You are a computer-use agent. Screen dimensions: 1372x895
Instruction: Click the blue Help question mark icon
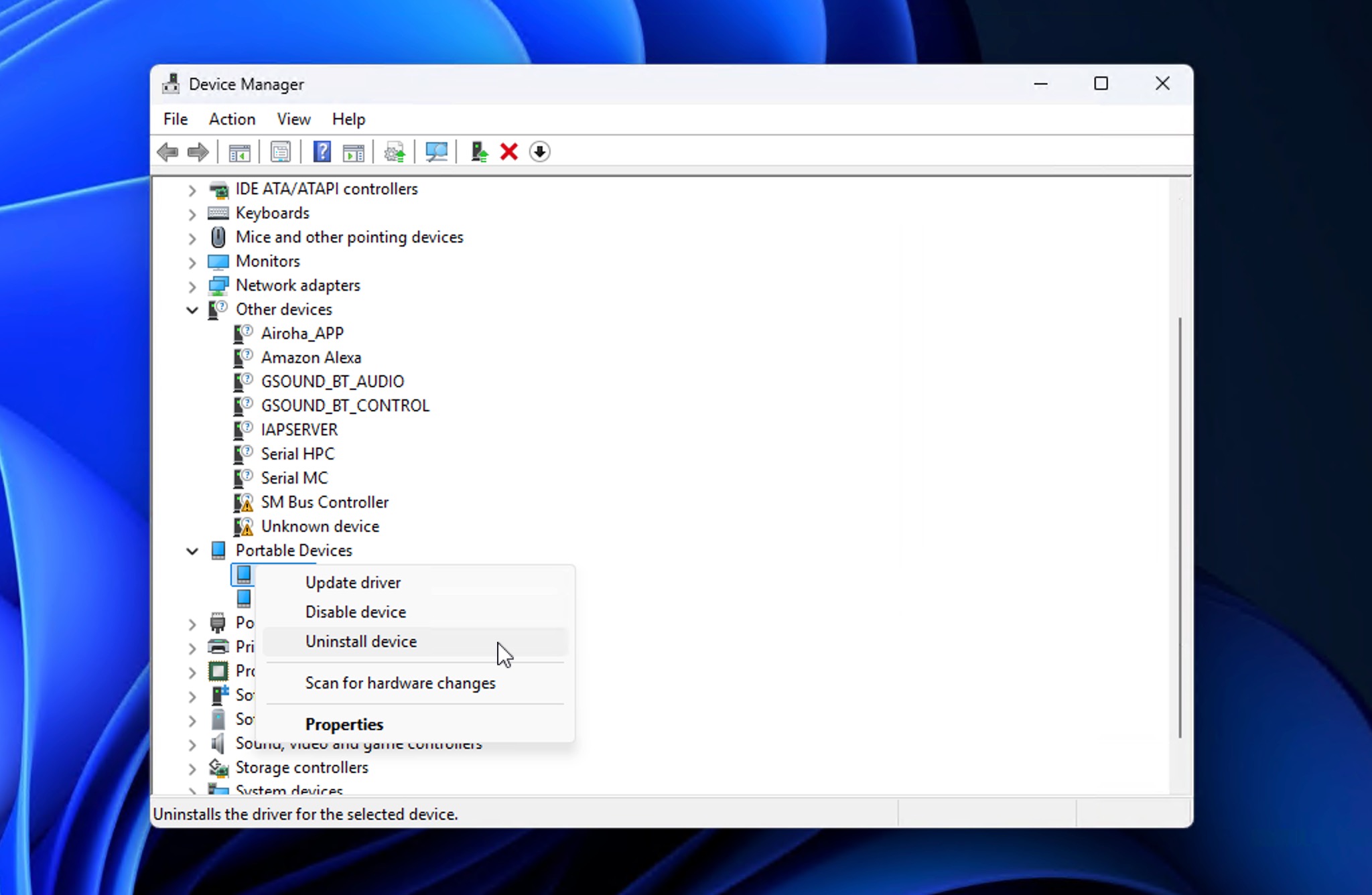[322, 152]
